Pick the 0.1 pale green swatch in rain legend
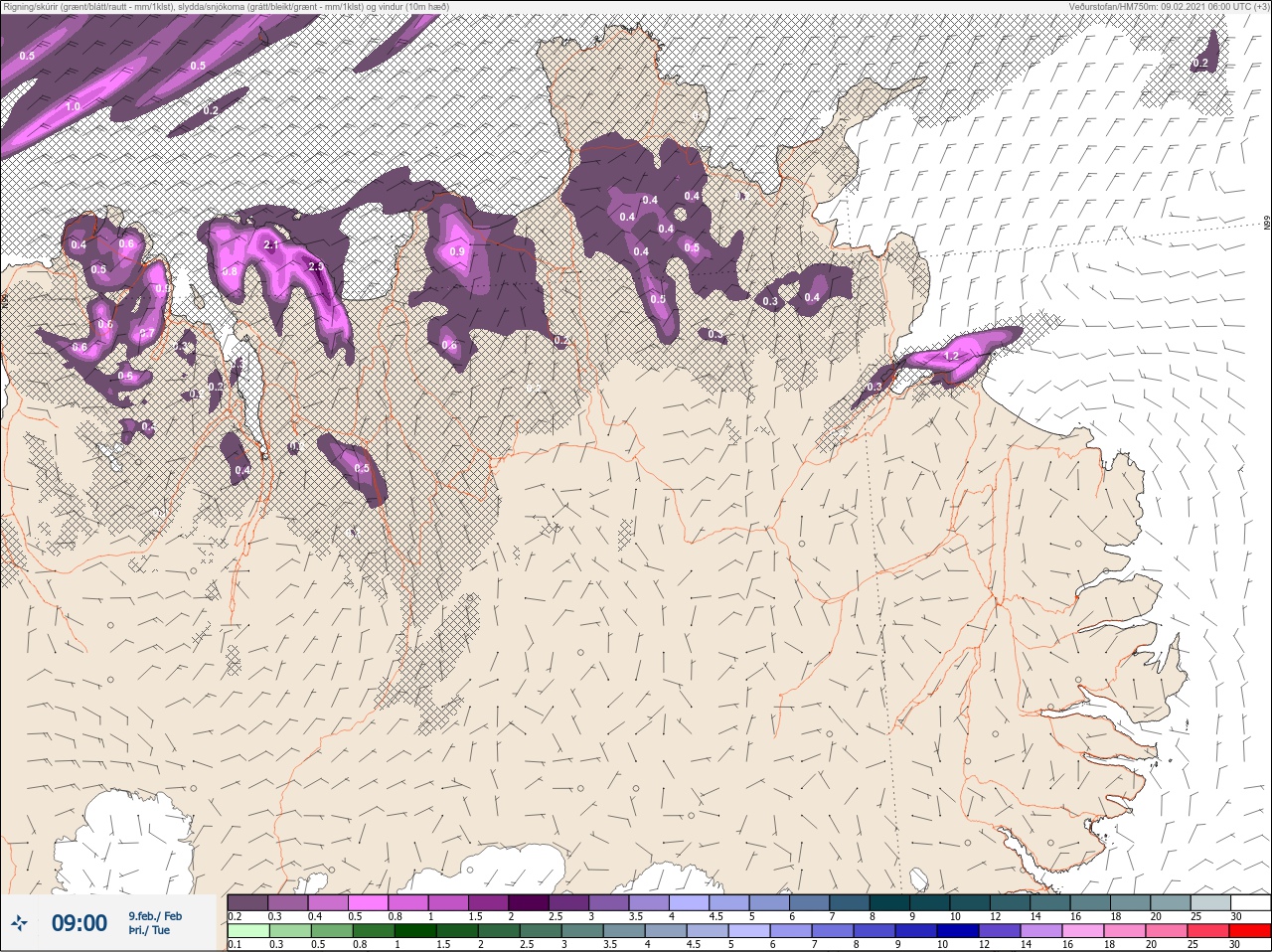The height and width of the screenshot is (952, 1272). coord(248,931)
